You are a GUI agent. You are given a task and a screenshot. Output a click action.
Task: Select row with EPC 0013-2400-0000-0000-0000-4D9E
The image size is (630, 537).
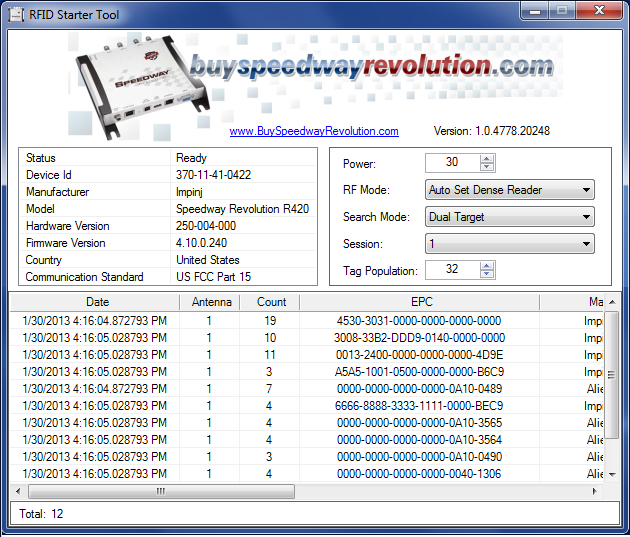pyautogui.click(x=307, y=355)
